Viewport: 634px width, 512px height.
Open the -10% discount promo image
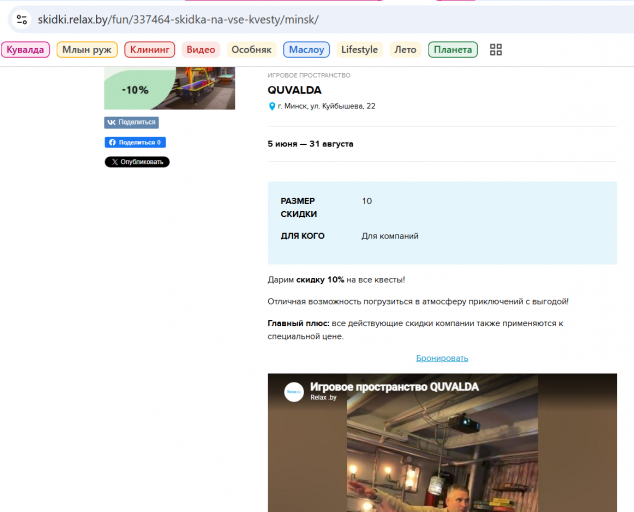pyautogui.click(x=169, y=88)
